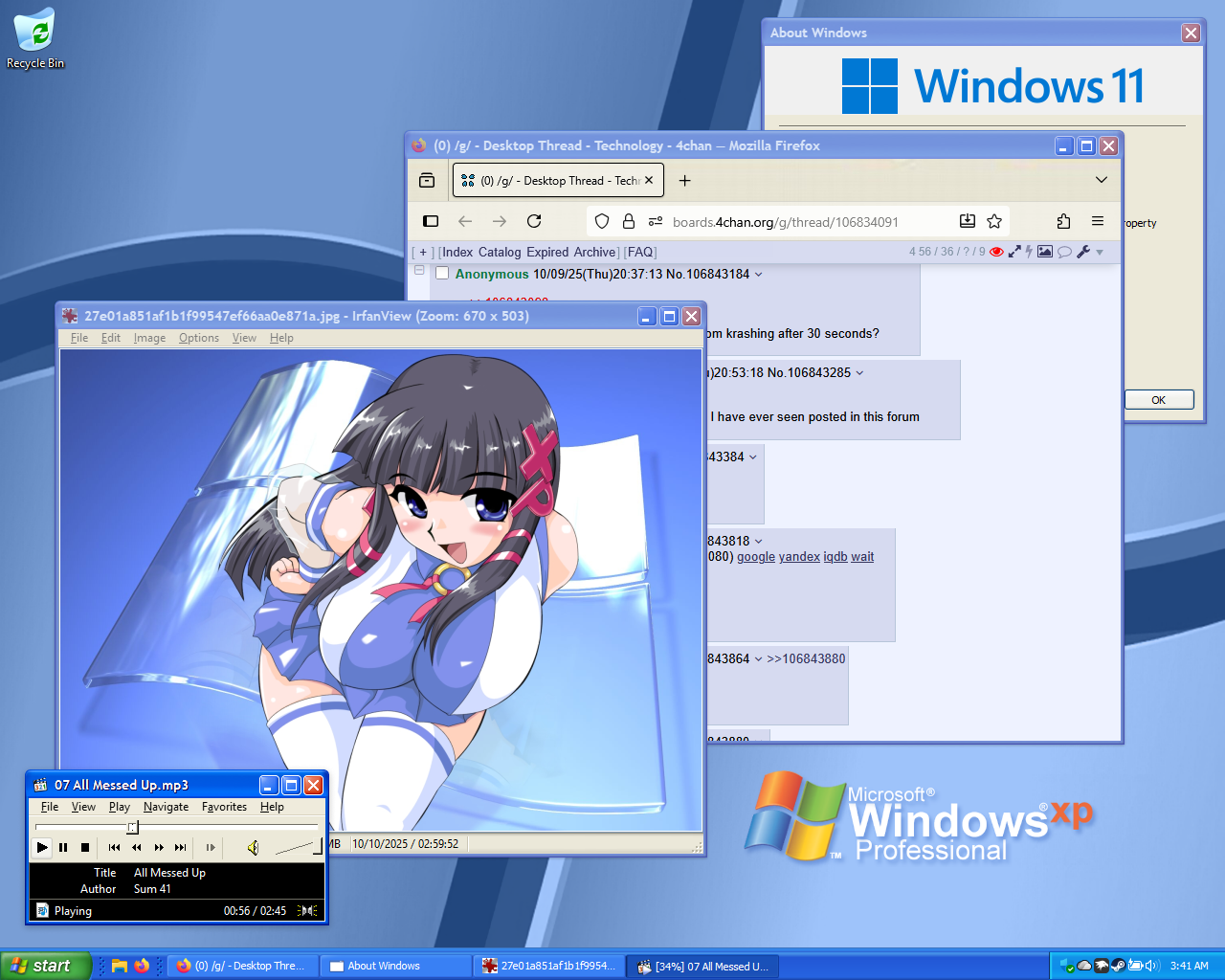Click the anime image displayed in IrfanView

(381, 590)
